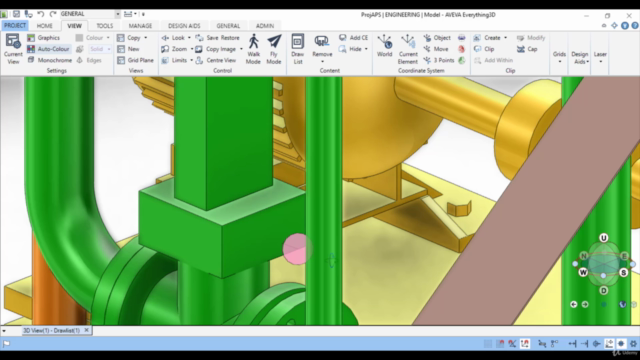Expand the Laser menu
Viewport: 640px width, 360px height.
[600, 57]
